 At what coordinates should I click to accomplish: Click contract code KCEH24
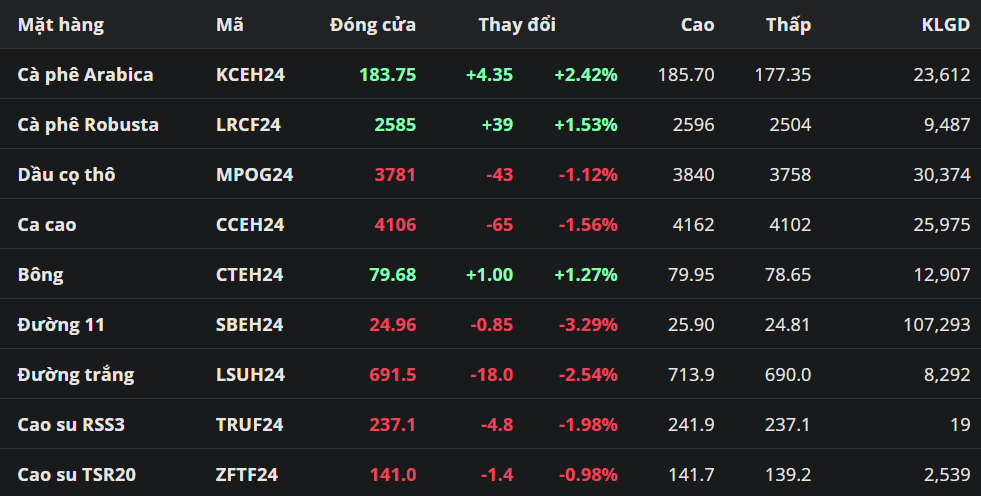pyautogui.click(x=250, y=75)
